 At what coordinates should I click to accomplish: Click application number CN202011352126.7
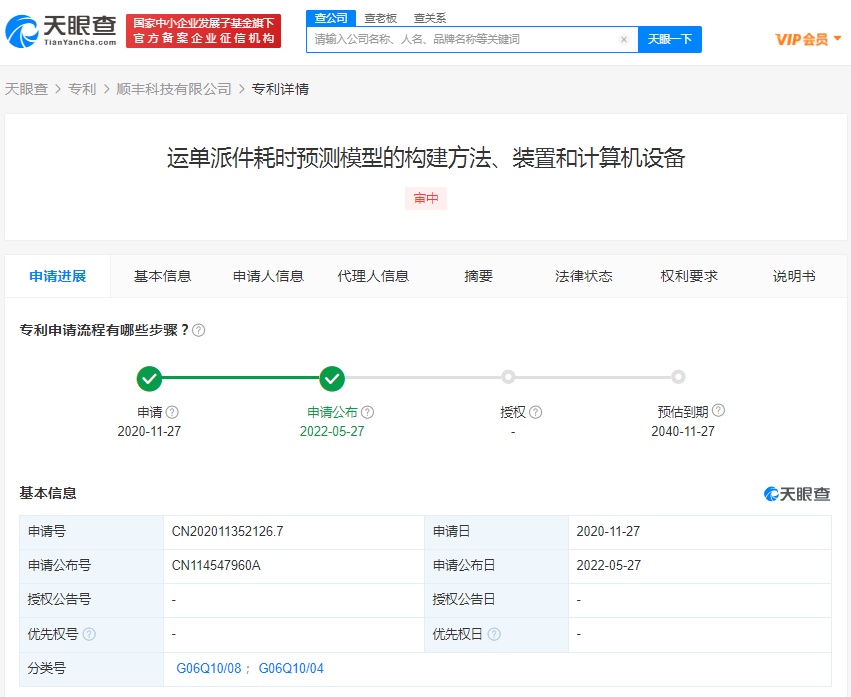[227, 531]
